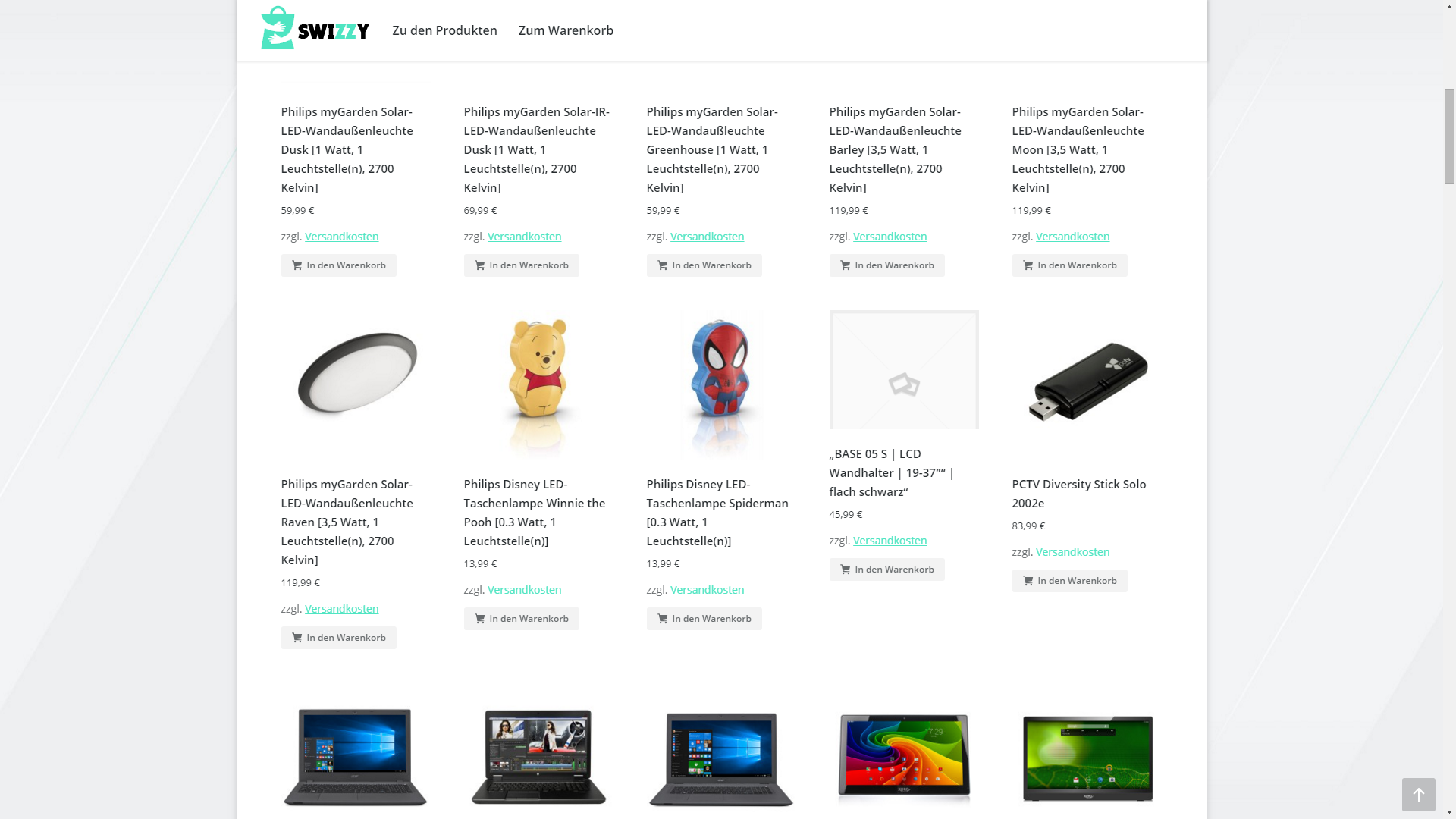Open the Zum Warenkorb menu item
Screen dimensions: 1456x819
[566, 30]
